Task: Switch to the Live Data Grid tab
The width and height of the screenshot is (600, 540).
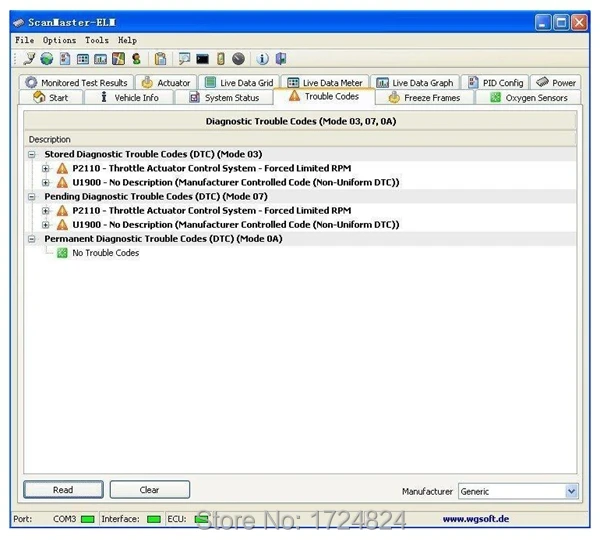Action: (239, 83)
